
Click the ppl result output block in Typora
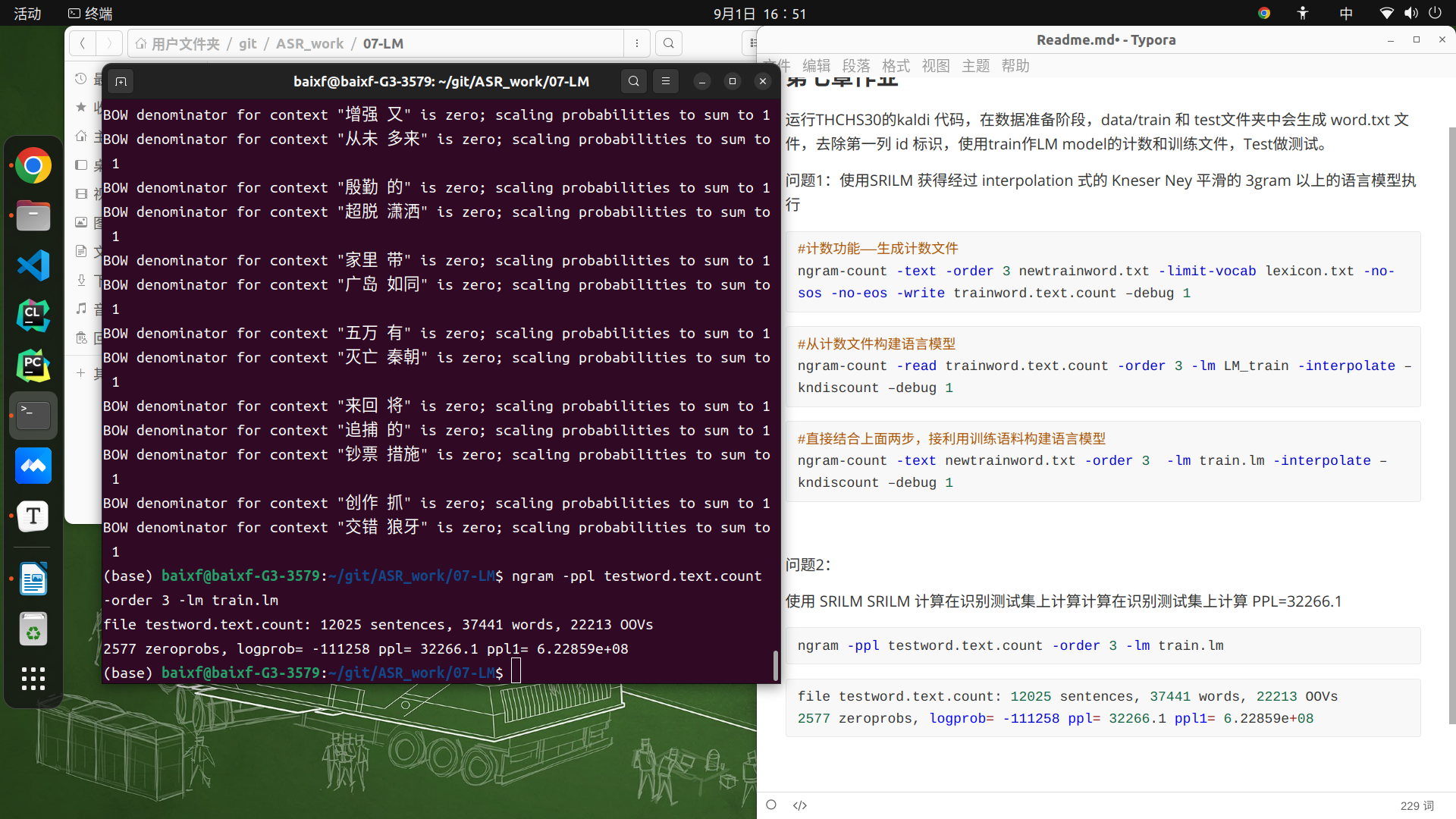click(1103, 708)
